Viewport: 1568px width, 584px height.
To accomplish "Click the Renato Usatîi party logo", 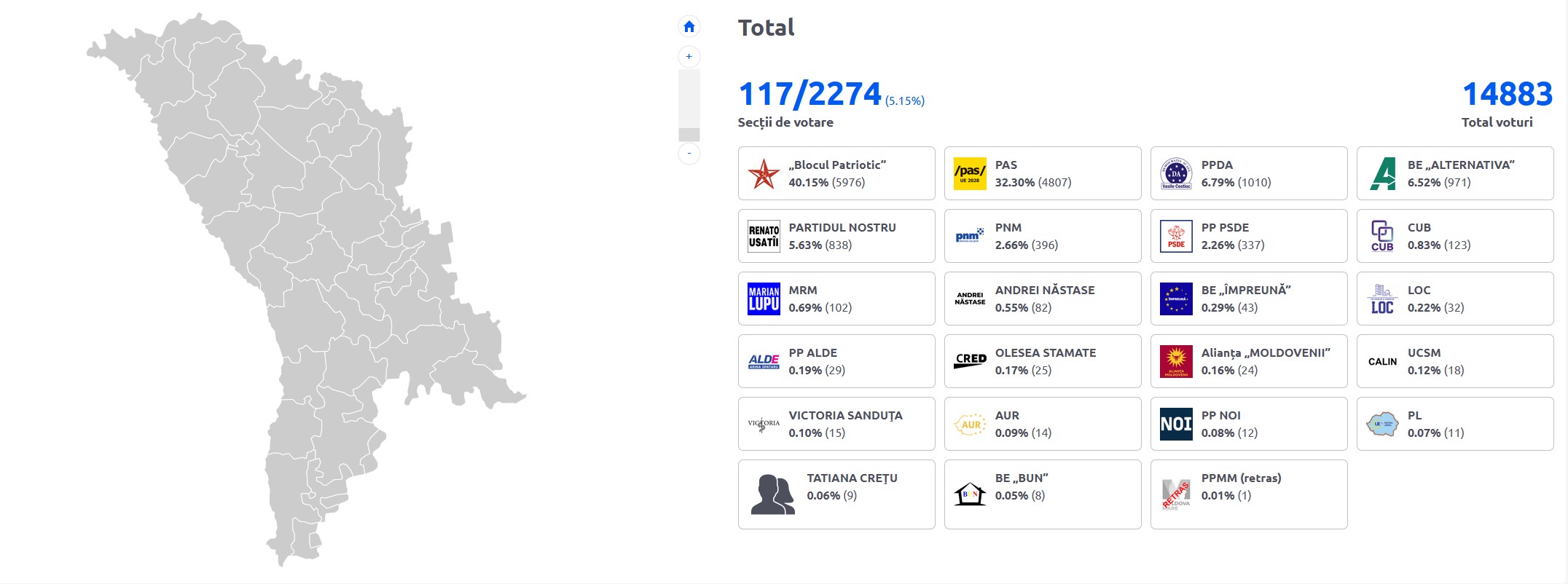I will coord(764,237).
